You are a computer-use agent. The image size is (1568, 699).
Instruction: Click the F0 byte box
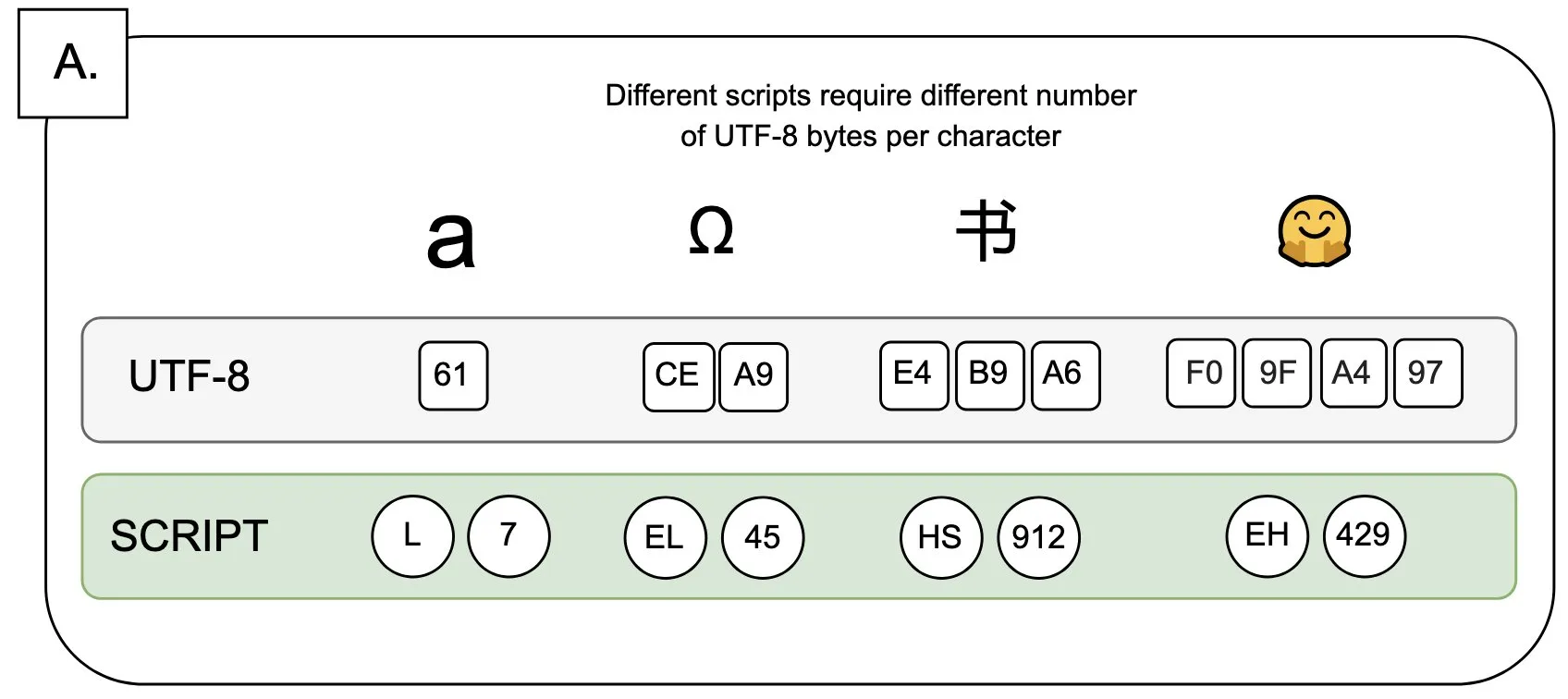point(1201,373)
